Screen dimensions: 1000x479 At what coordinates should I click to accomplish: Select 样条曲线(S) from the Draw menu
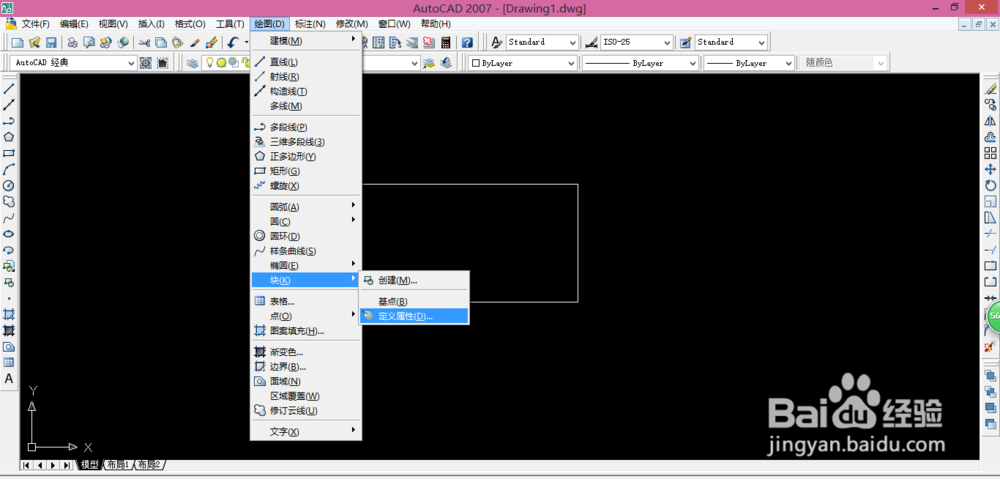tap(306, 251)
